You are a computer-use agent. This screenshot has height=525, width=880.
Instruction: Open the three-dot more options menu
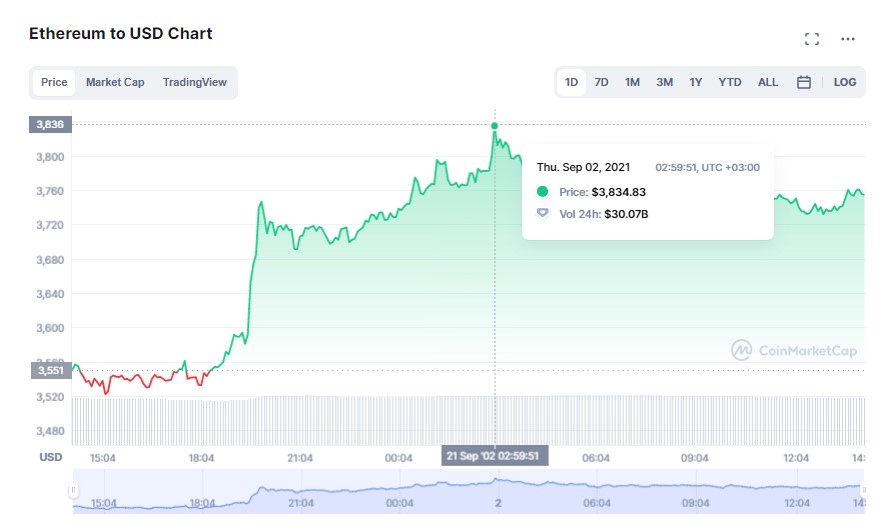pyautogui.click(x=848, y=39)
